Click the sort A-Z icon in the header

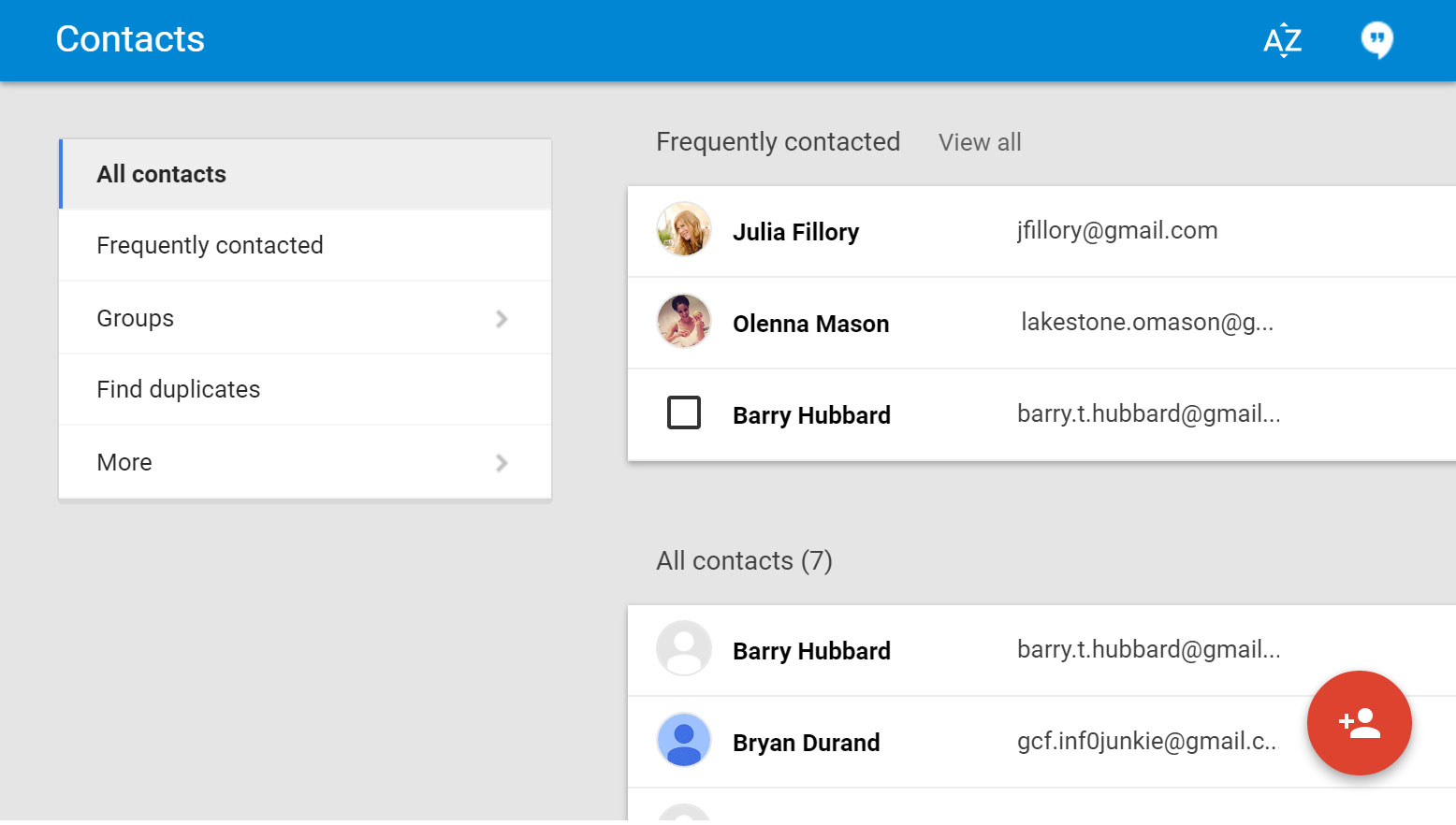click(1282, 40)
